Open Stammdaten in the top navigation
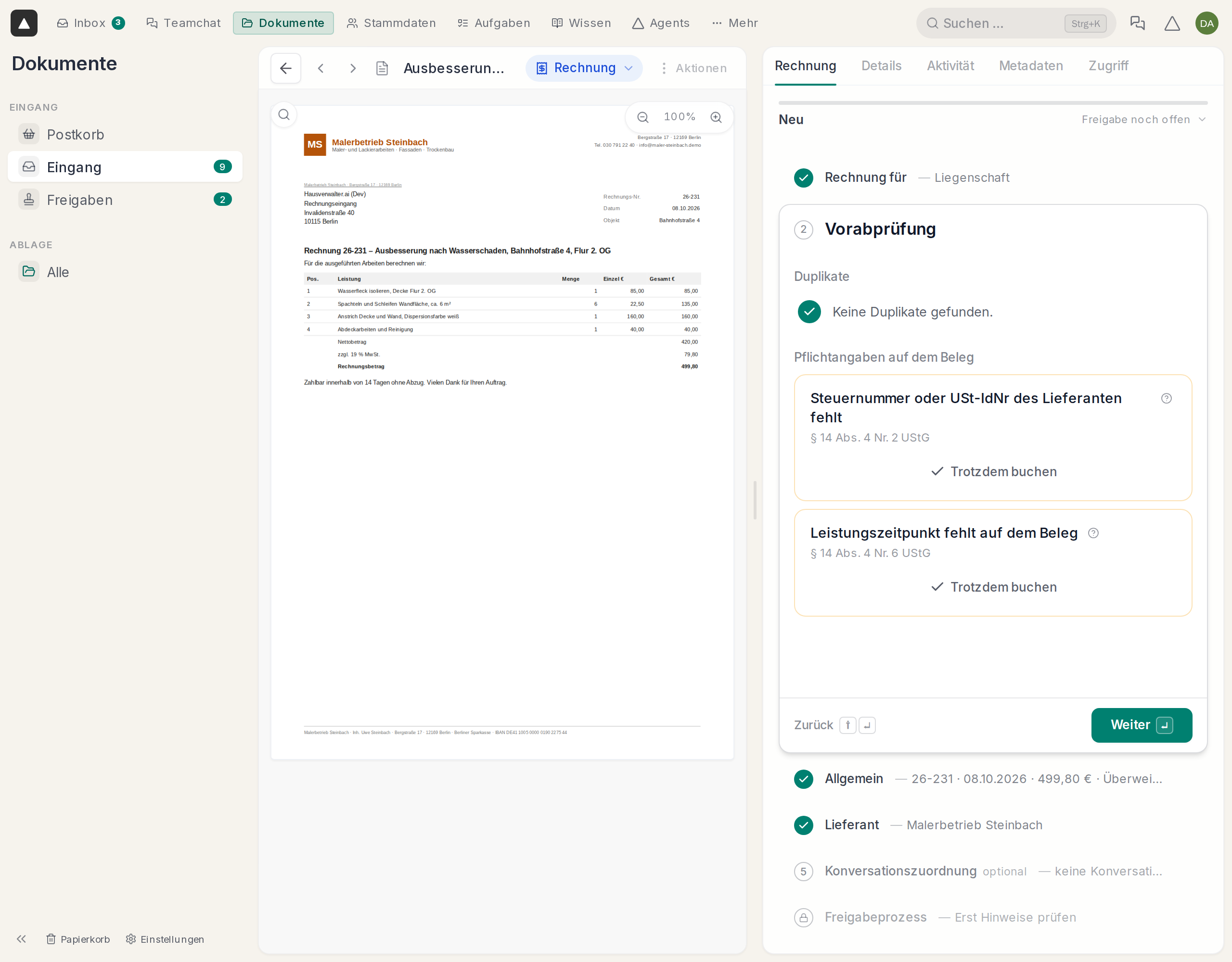Image resolution: width=1232 pixels, height=962 pixels. click(391, 23)
